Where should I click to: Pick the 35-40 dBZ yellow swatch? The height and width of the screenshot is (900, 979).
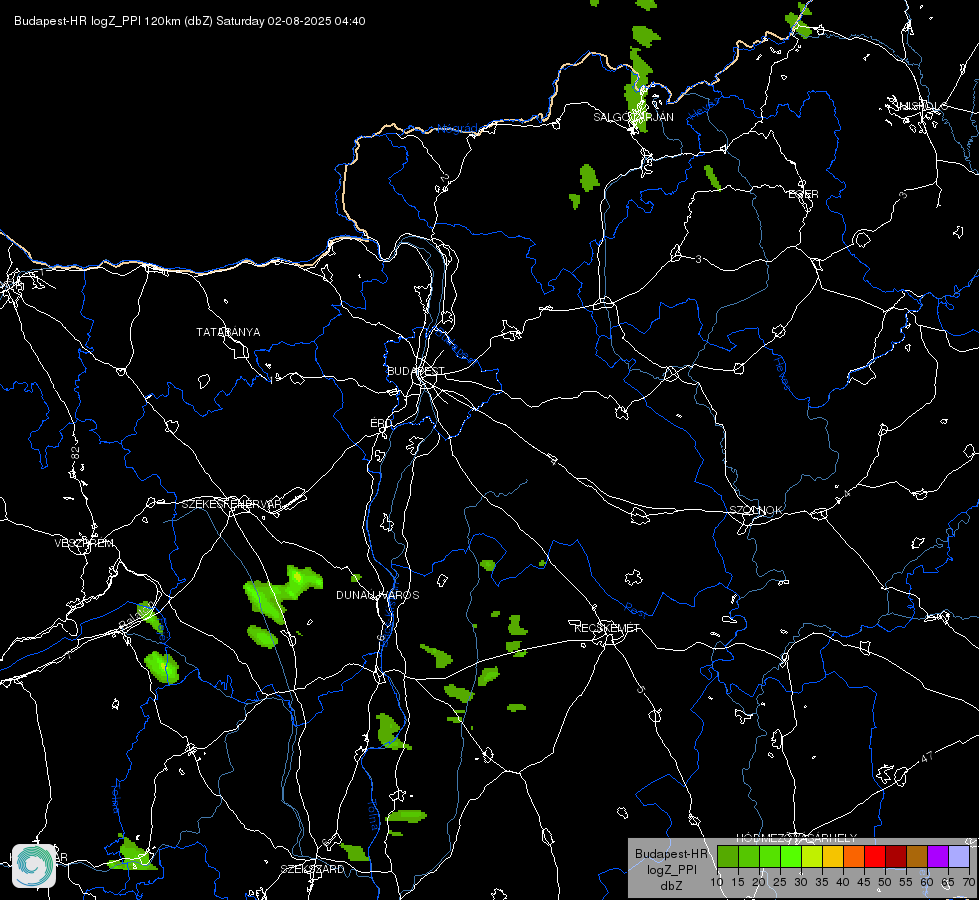[833, 856]
